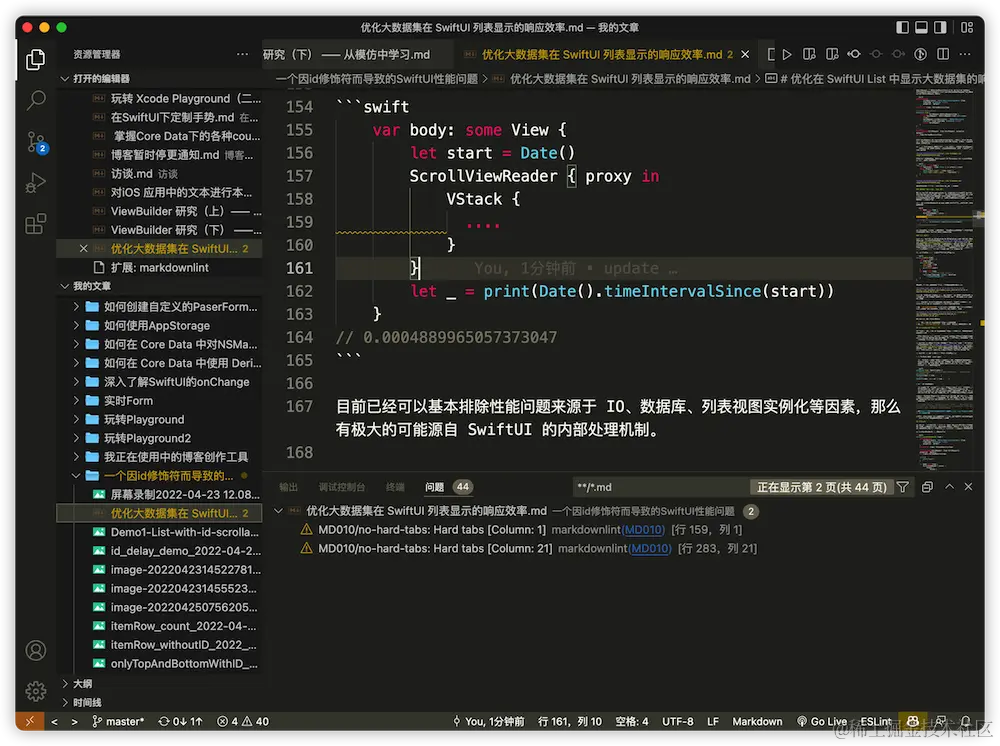Click the **/*.md filter input field
The image size is (1000, 746).
coord(660,487)
